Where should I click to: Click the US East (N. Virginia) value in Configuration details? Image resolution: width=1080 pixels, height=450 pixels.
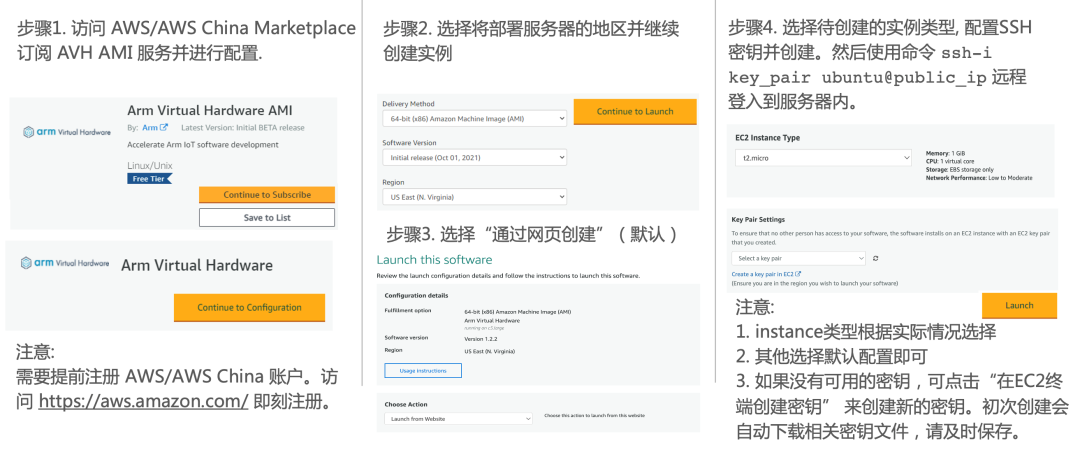[x=490, y=351]
